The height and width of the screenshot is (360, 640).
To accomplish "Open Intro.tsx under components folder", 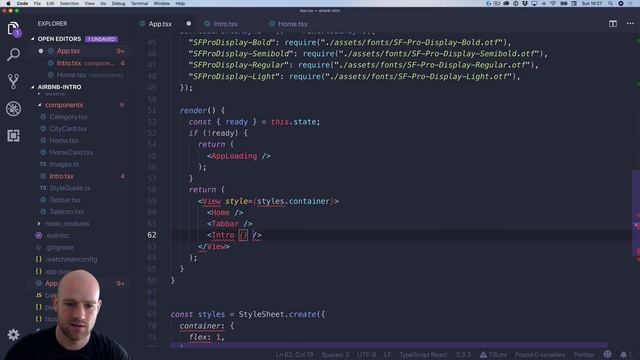I will coord(62,176).
